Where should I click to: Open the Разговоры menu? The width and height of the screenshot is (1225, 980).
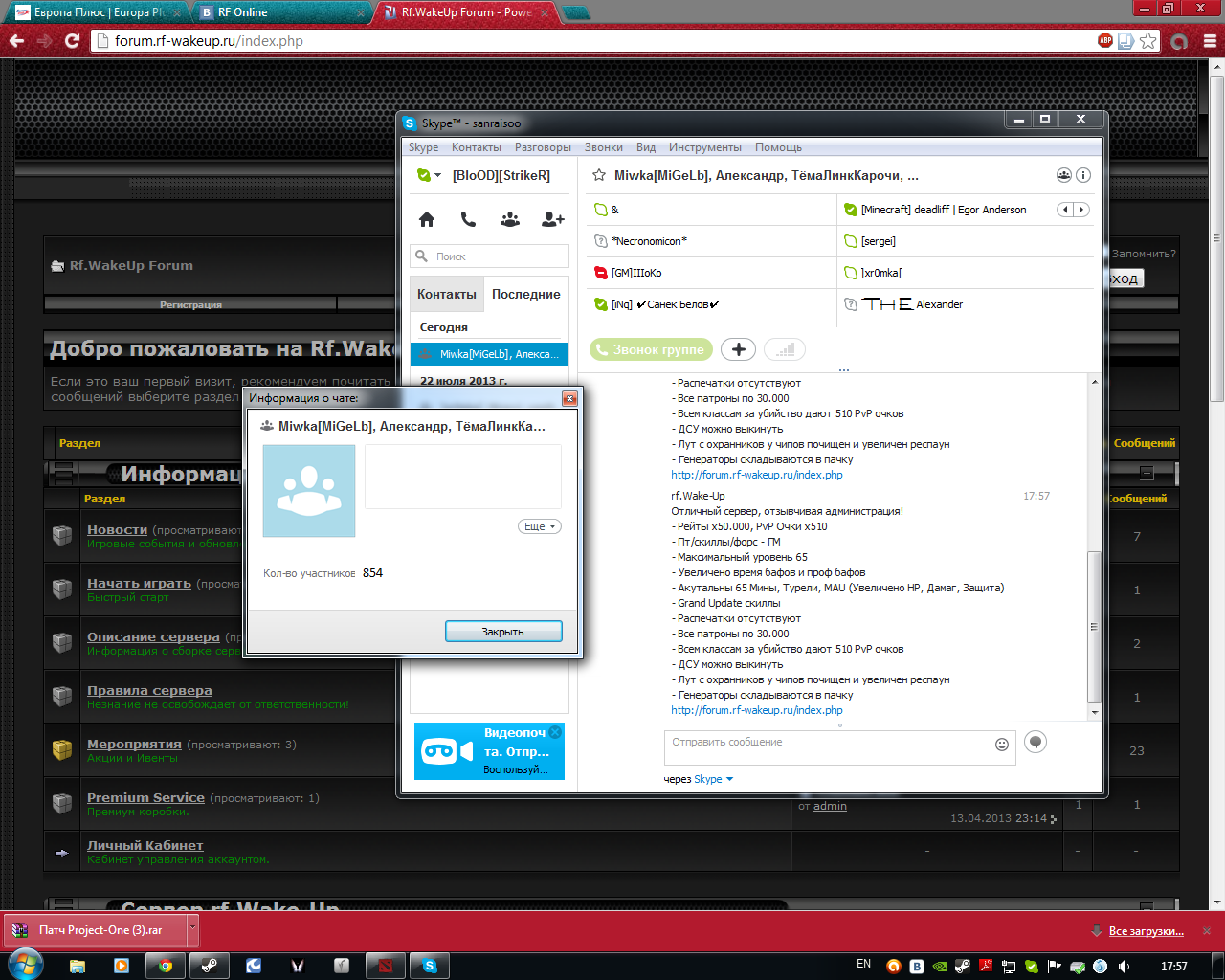click(543, 147)
